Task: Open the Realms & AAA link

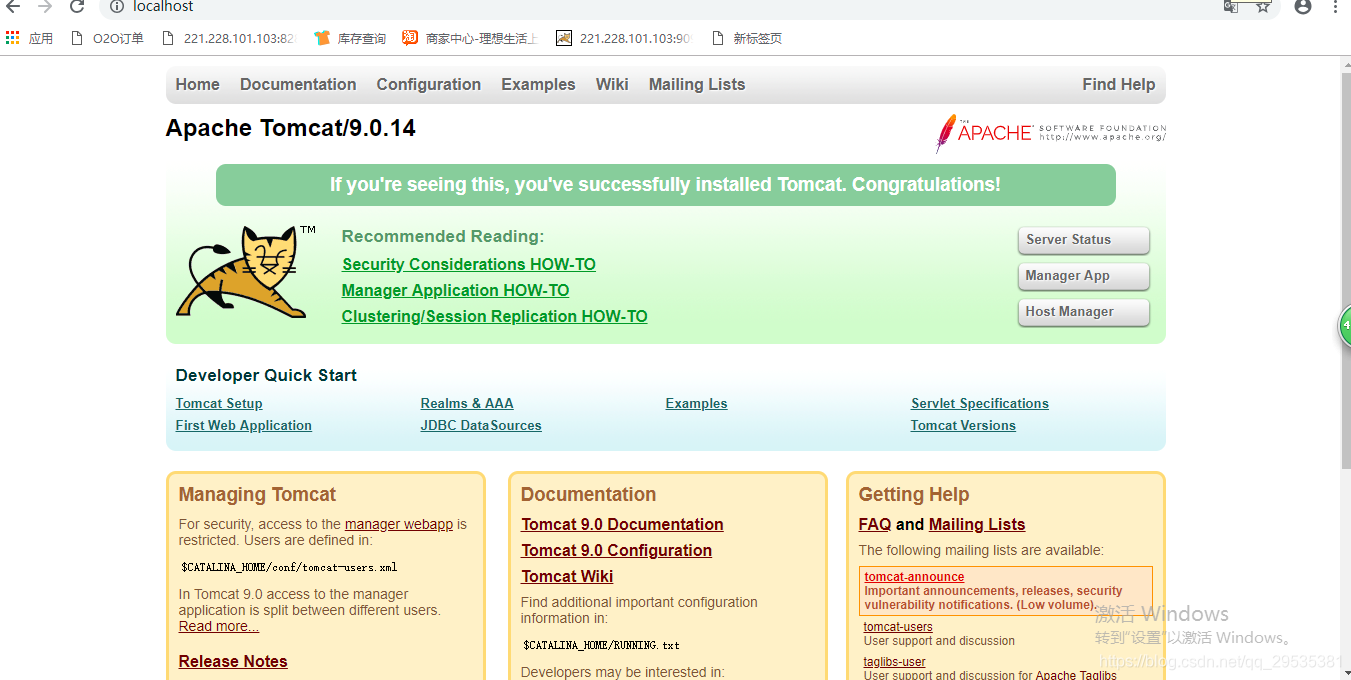Action: tap(467, 404)
